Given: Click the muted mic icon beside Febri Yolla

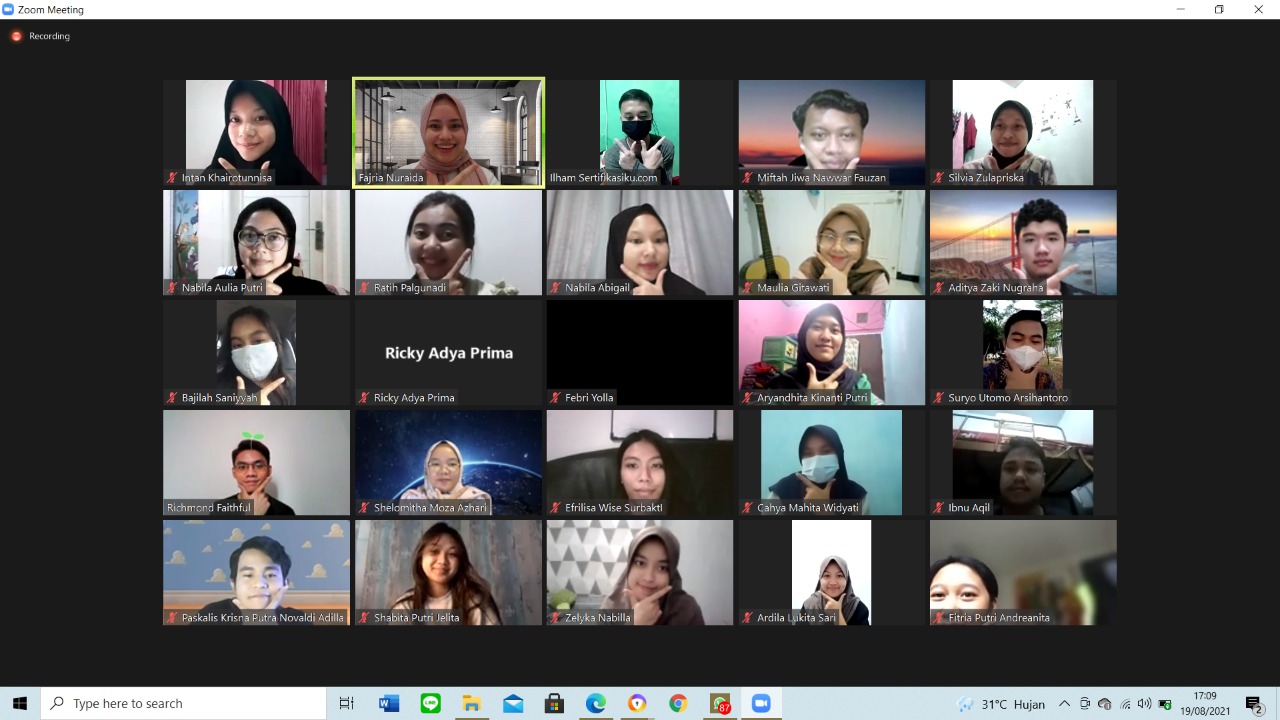Looking at the screenshot, I should click(x=557, y=398).
